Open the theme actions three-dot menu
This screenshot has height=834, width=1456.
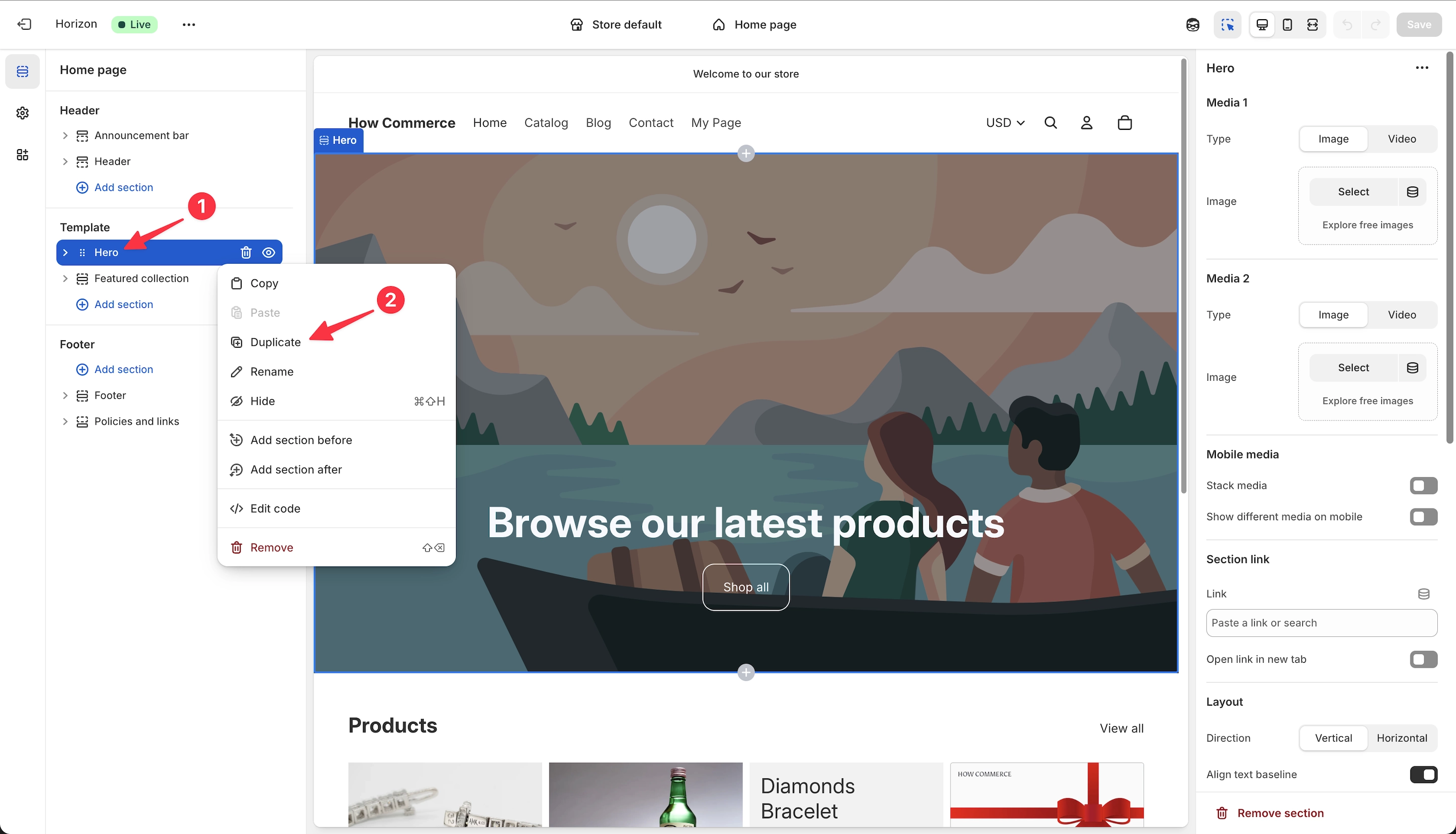click(x=189, y=25)
